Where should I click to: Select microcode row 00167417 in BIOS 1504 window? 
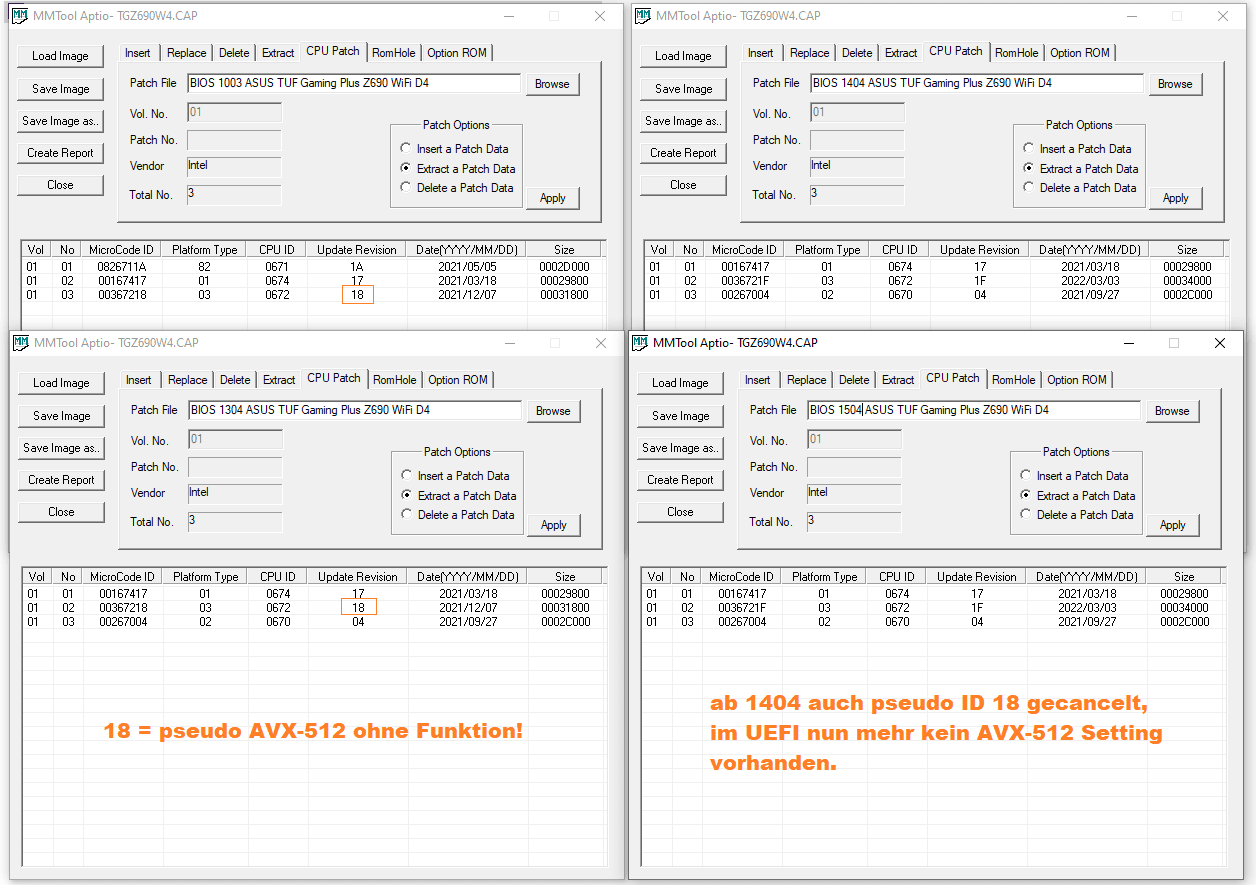(931, 594)
